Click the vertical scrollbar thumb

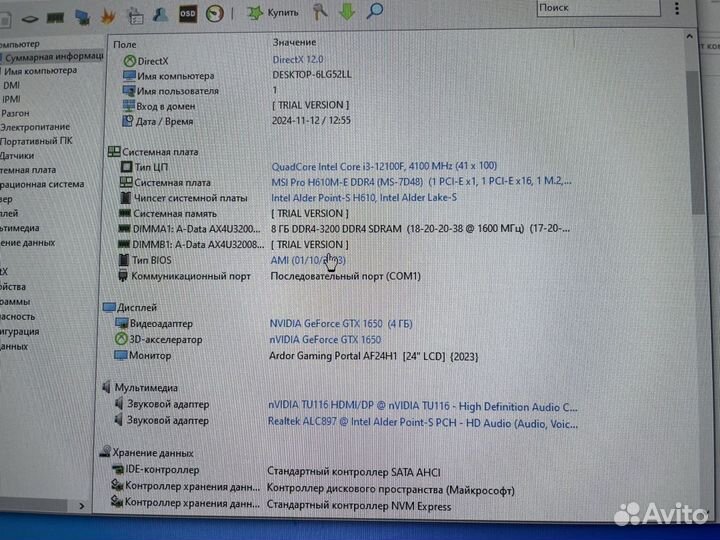point(695,142)
